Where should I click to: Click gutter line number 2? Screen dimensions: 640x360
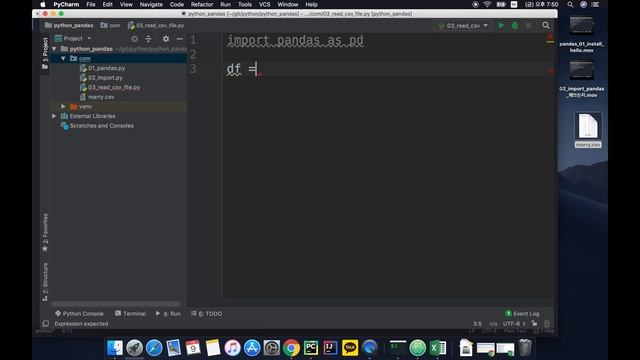pos(193,54)
